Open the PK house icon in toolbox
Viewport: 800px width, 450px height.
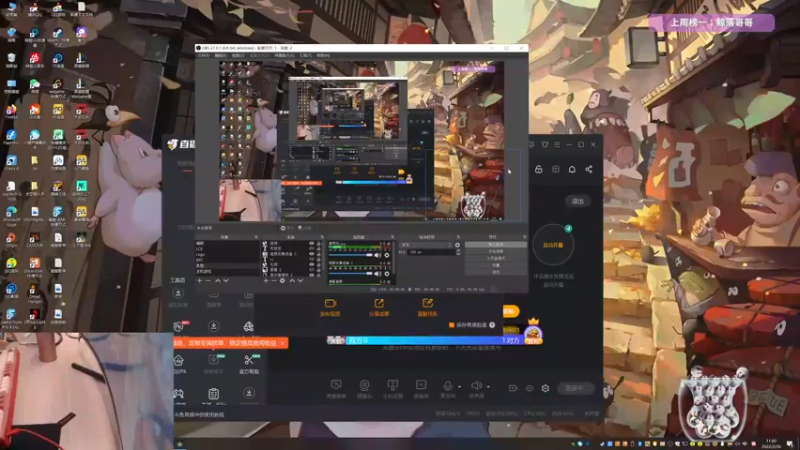179,360
